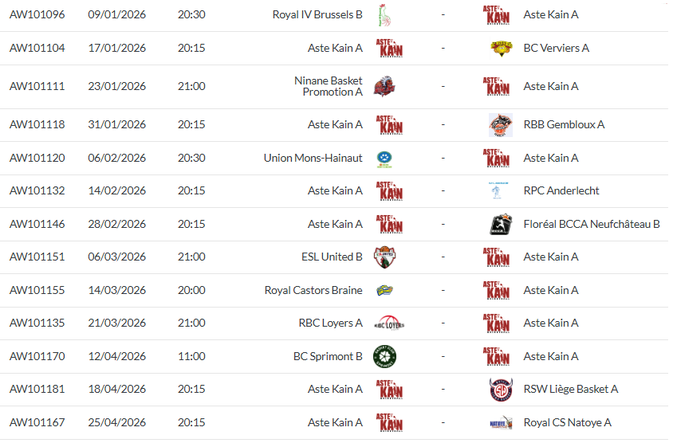The image size is (677, 443).
Task: Open the RPC Anderlecht team logo
Action: pos(500,191)
